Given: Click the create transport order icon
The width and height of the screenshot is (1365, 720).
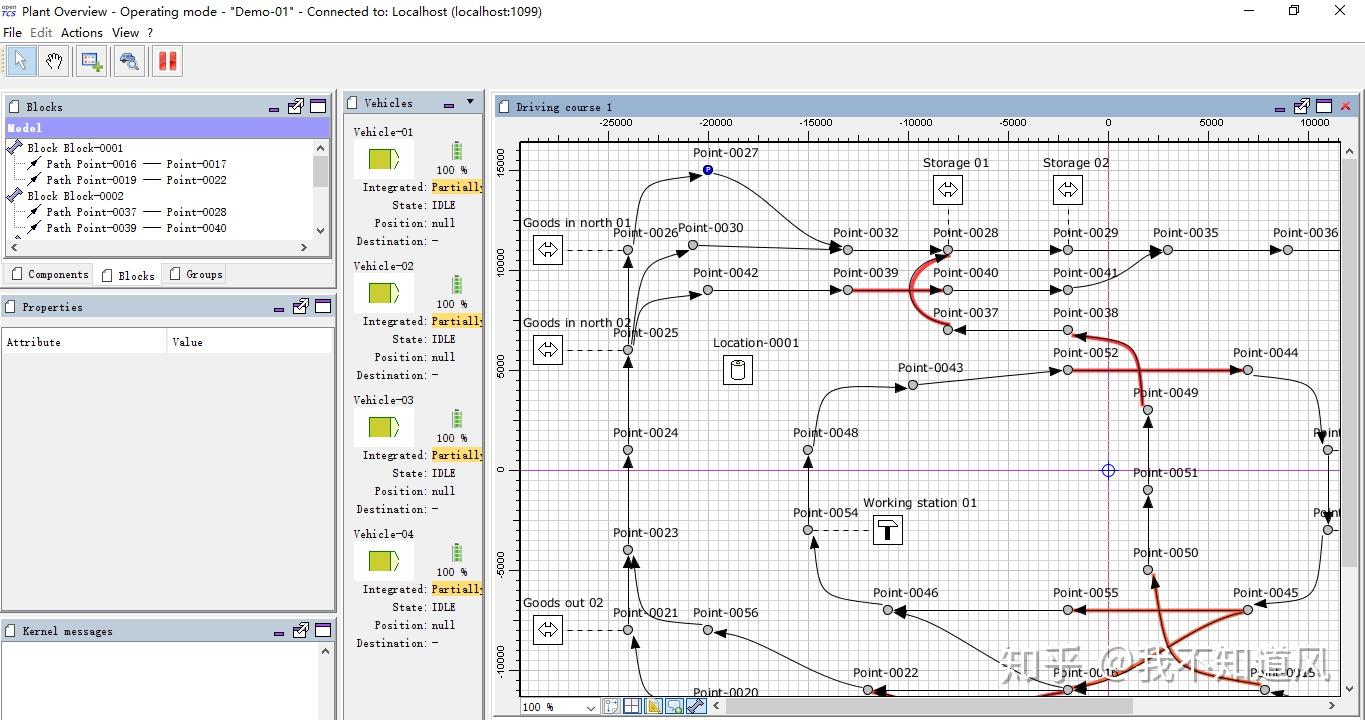Looking at the screenshot, I should tap(92, 61).
